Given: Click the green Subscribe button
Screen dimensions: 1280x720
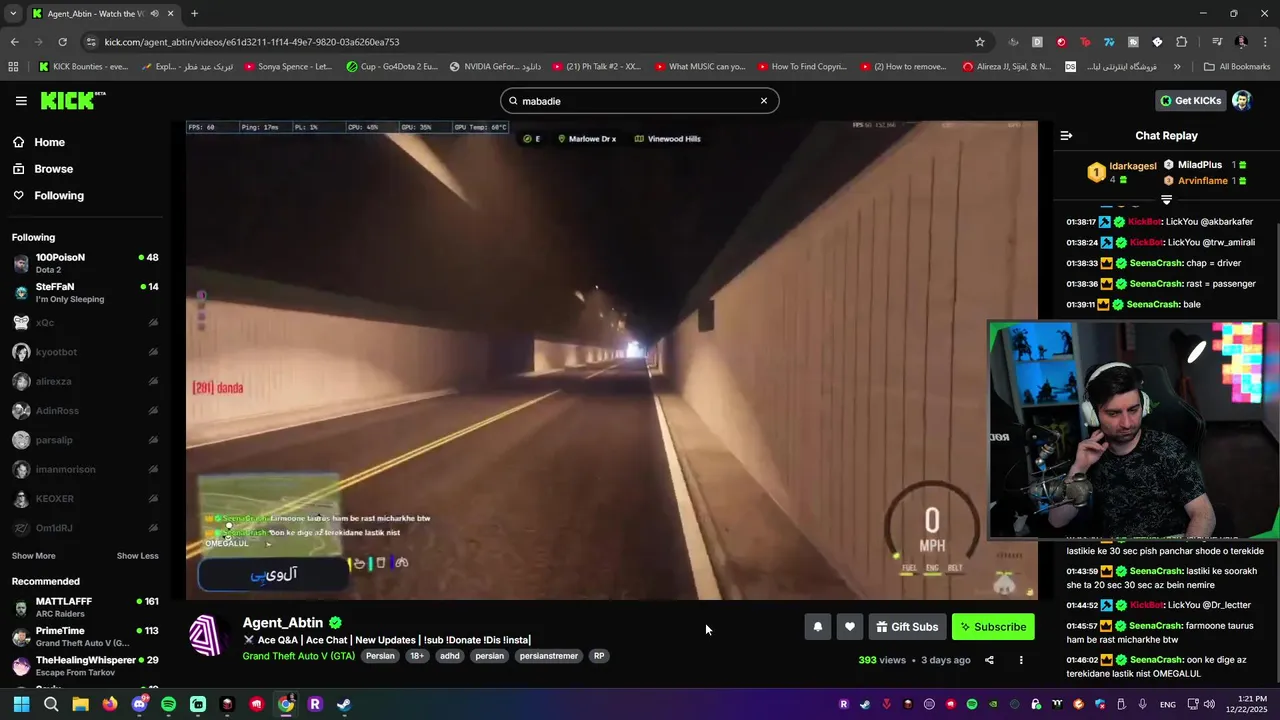Looking at the screenshot, I should [x=993, y=627].
